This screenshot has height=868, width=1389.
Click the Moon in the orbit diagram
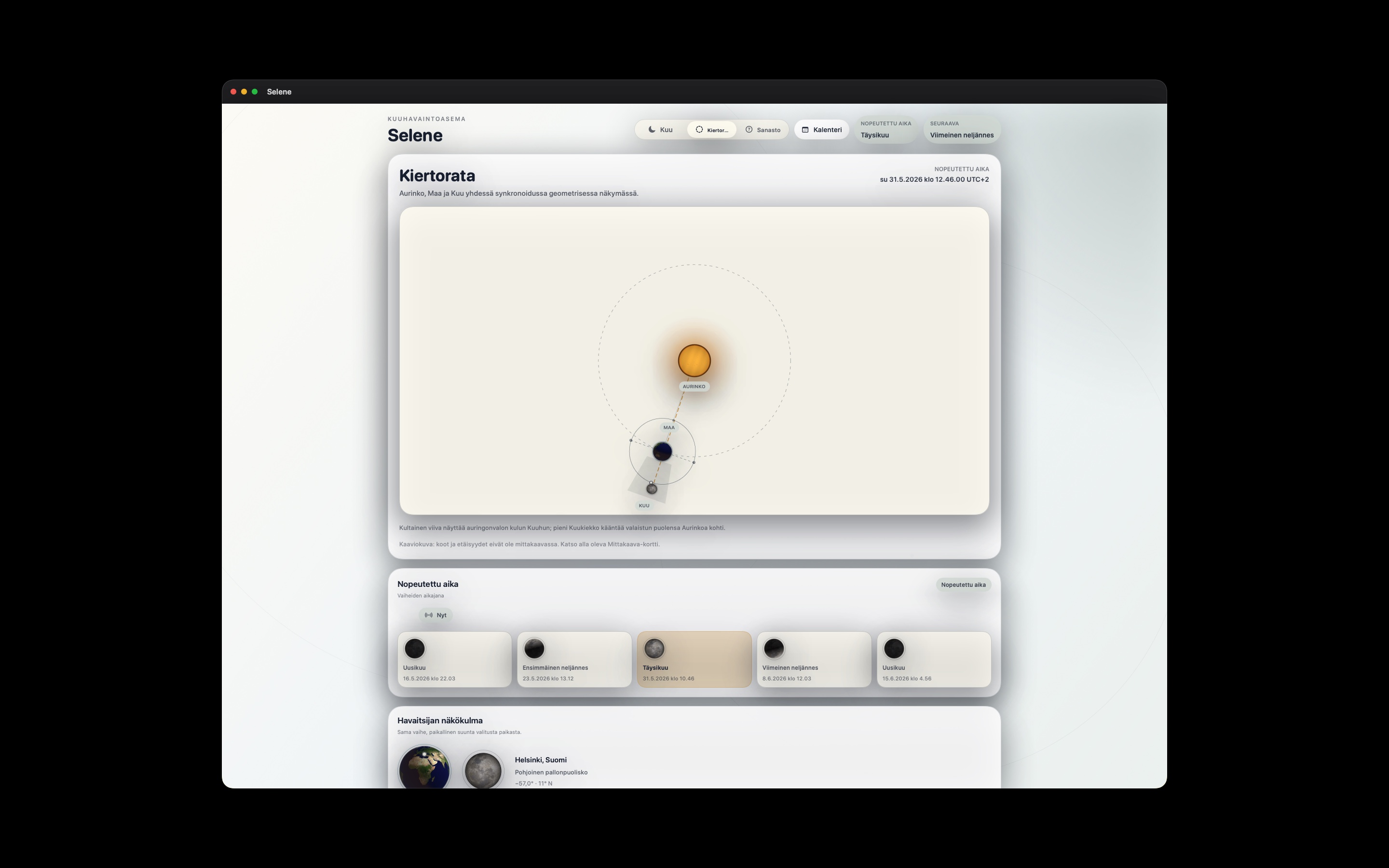tap(652, 489)
